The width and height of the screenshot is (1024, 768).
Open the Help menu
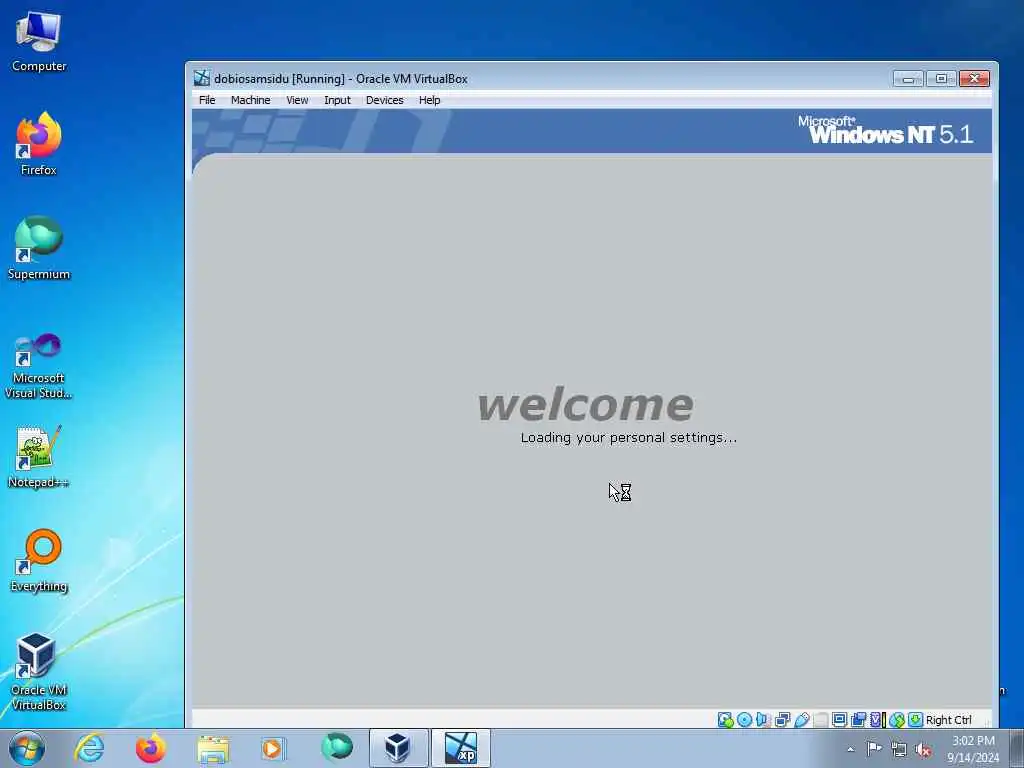[429, 100]
